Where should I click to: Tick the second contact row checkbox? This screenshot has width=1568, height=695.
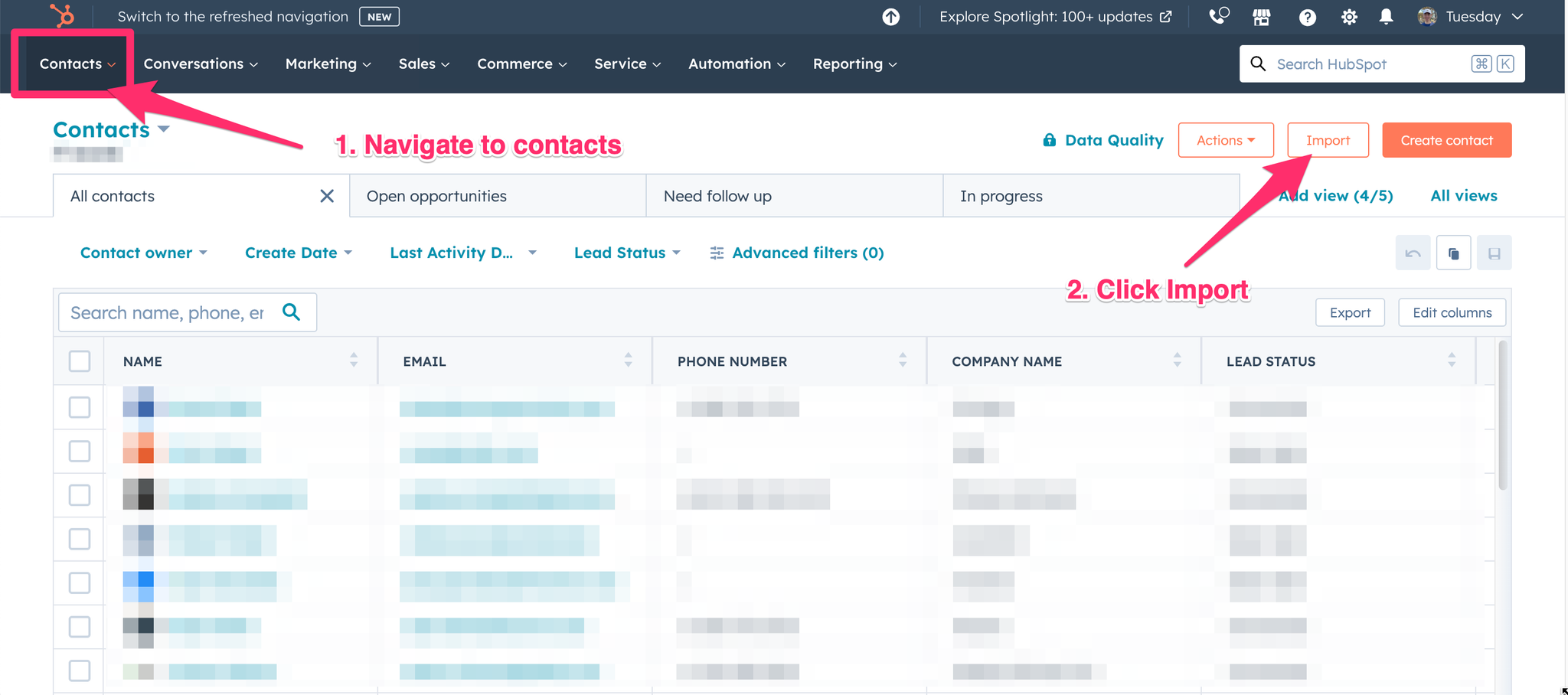[80, 451]
